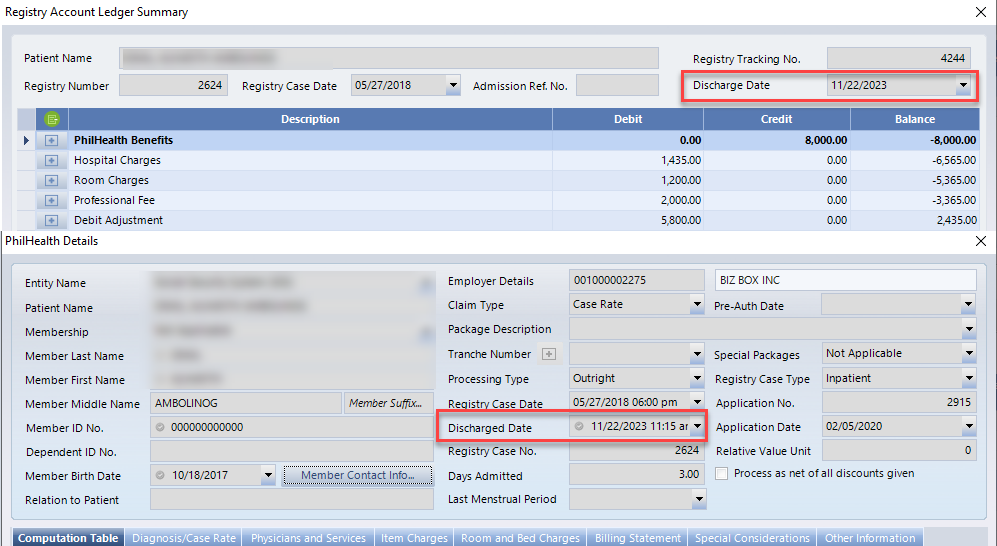Enable Process as net of all discounts
This screenshot has height=546, width=997.
(722, 474)
